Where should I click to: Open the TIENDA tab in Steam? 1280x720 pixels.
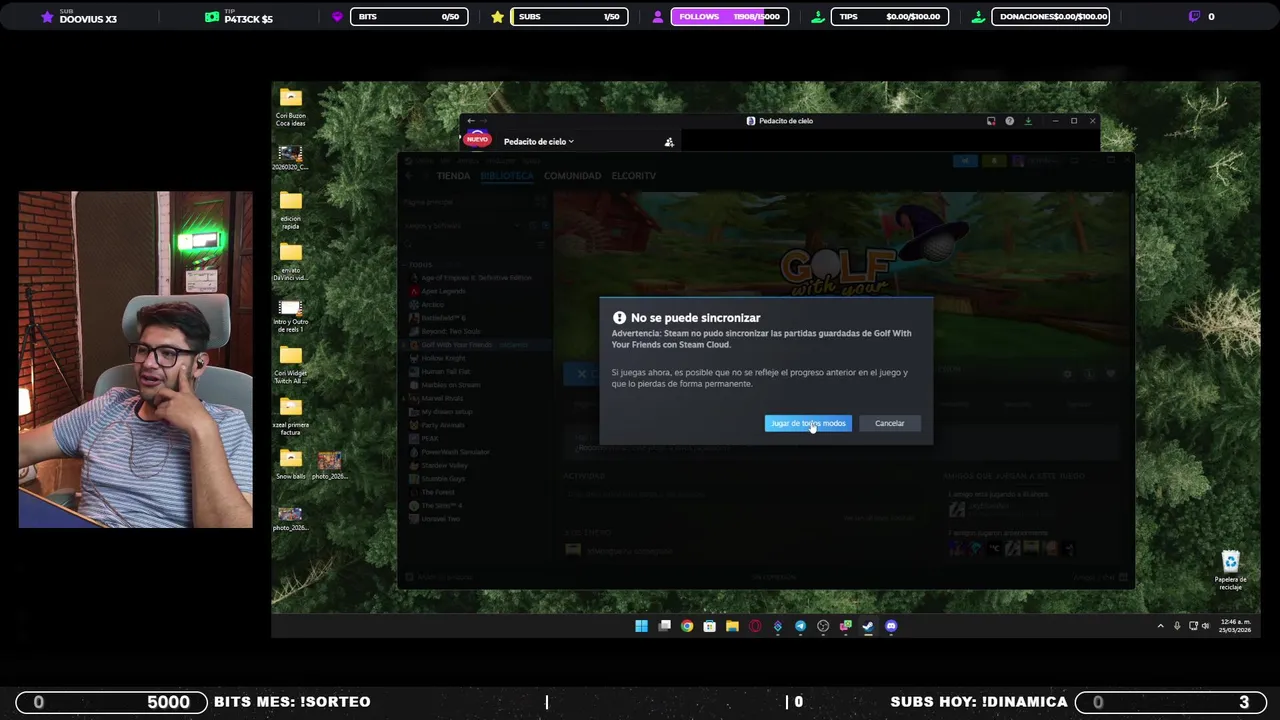(x=453, y=176)
